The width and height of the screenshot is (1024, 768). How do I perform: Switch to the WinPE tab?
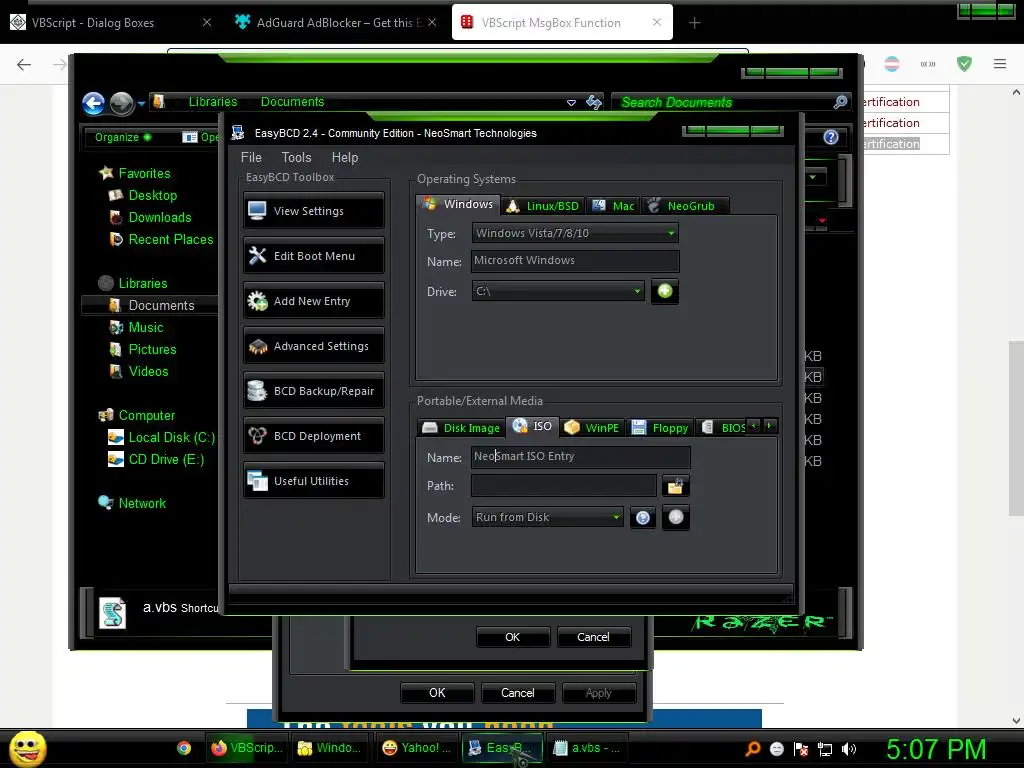[592, 428]
